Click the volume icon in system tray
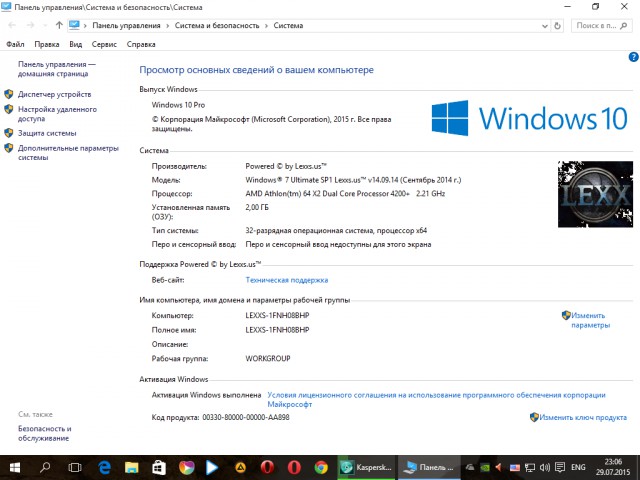Viewport: 640px width, 480px height. 544,467
